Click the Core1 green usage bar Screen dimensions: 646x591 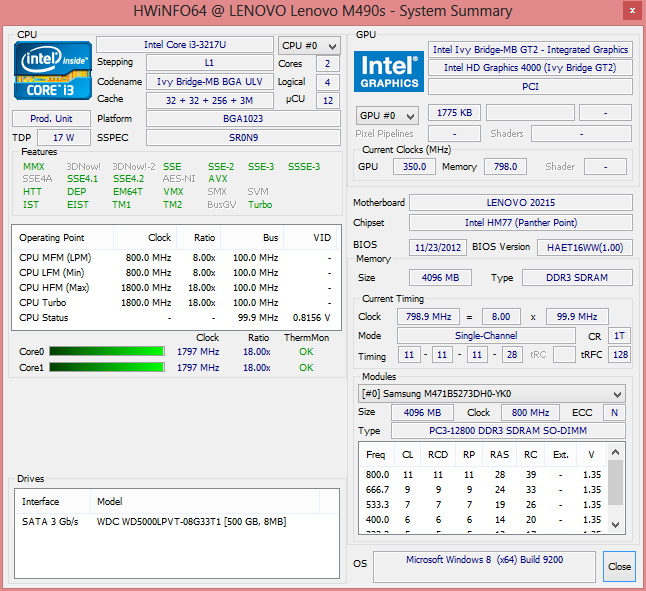tap(107, 368)
